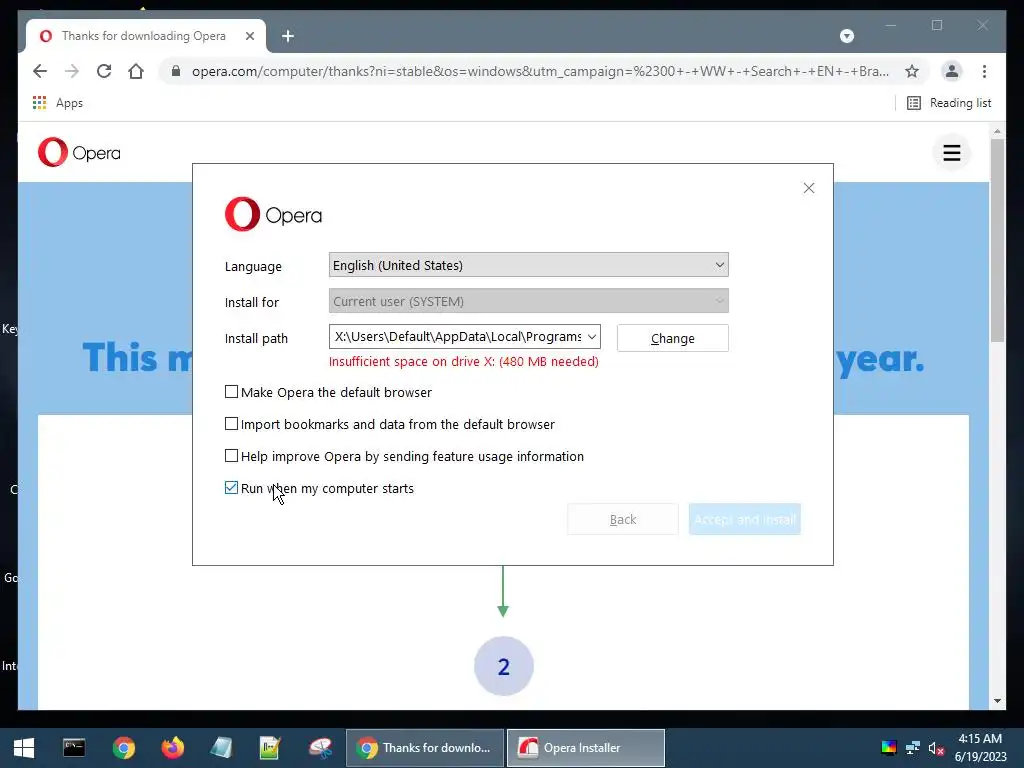The width and height of the screenshot is (1024, 768).
Task: Click the address bar URL
Action: tap(539, 71)
